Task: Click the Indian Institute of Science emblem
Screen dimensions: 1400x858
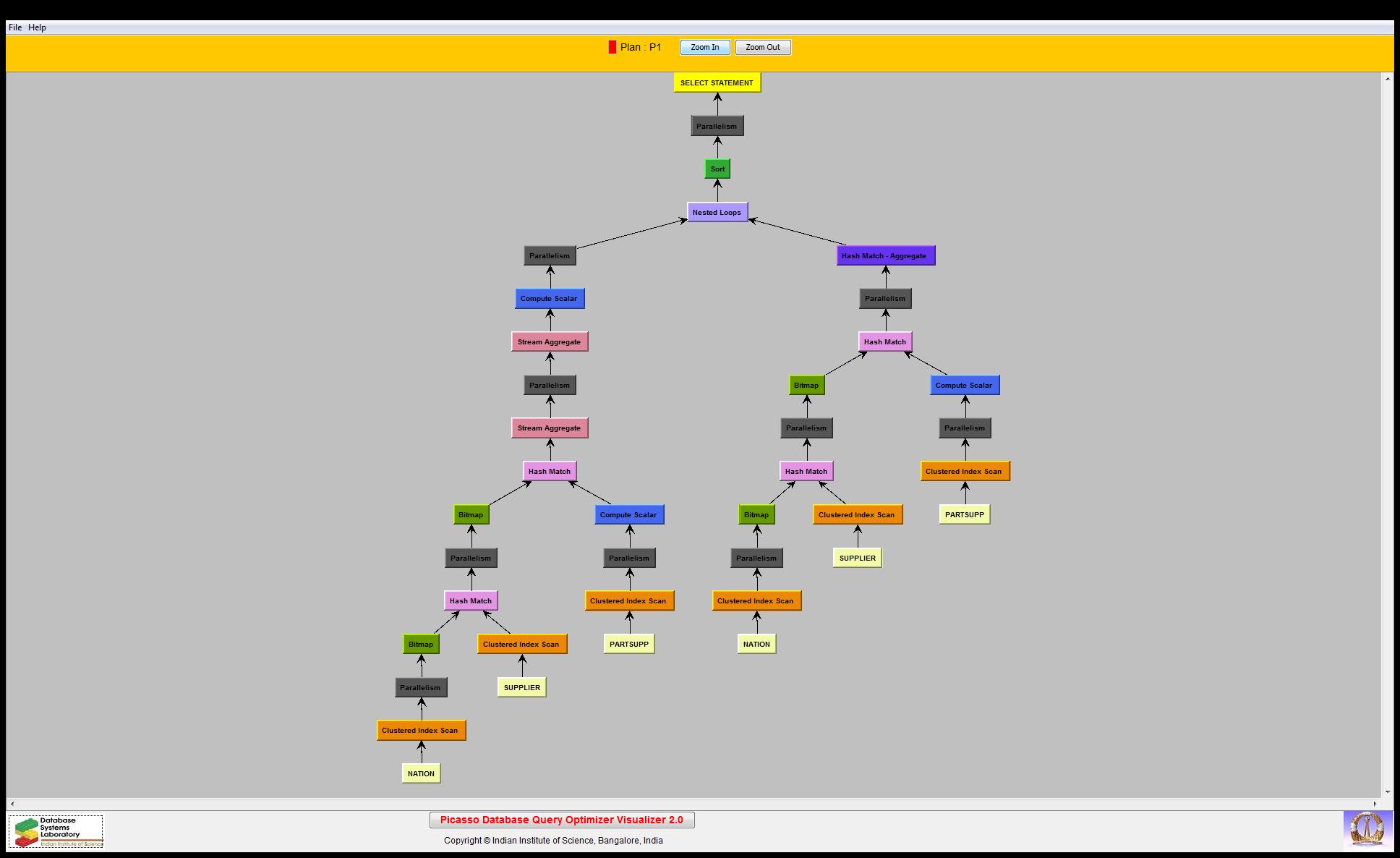Action: [x=1367, y=829]
